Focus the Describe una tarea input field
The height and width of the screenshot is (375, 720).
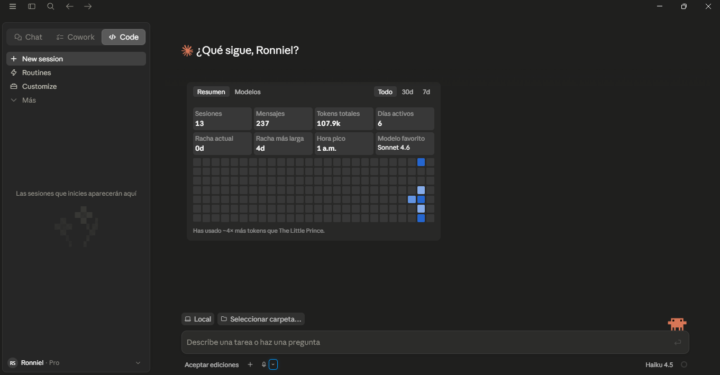pyautogui.click(x=435, y=342)
